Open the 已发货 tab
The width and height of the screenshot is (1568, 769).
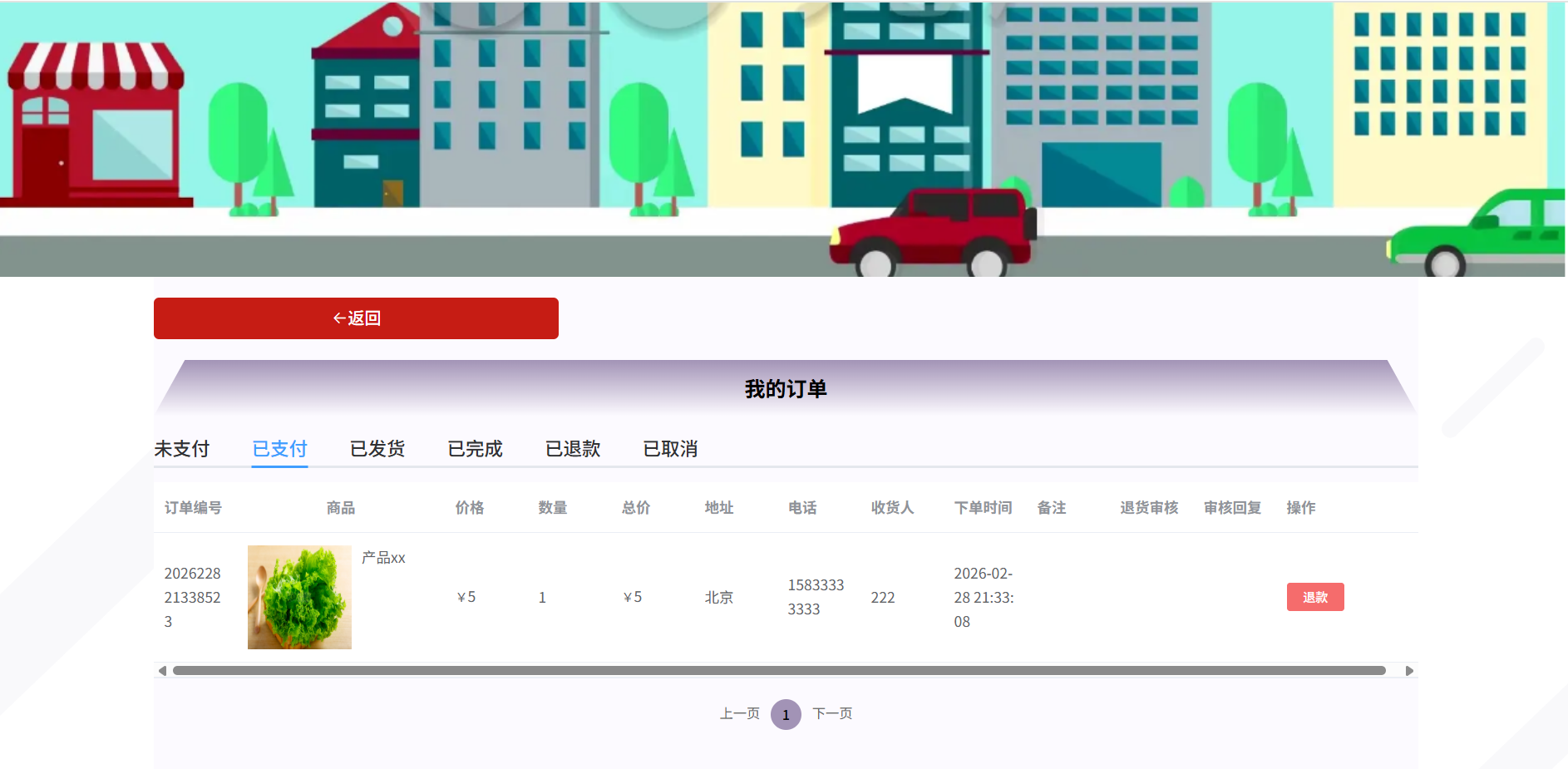(377, 449)
